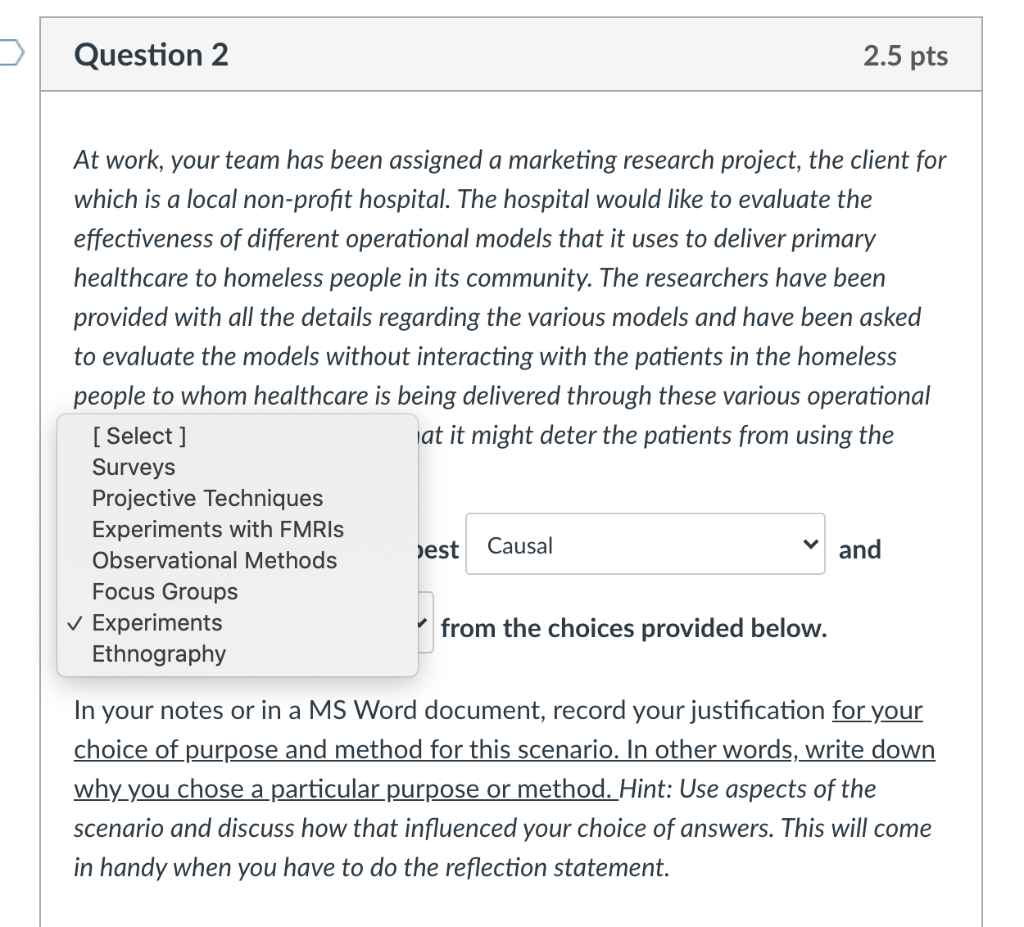Select "Surveys" from the open dropdown
The image size is (1024, 927).
133,466
